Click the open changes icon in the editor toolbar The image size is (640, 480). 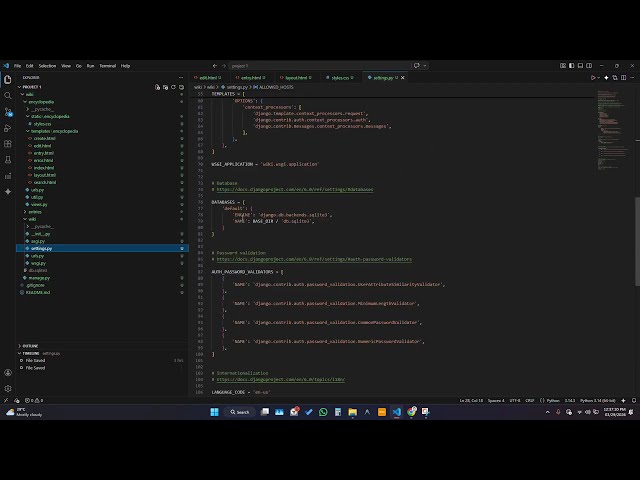[615, 78]
